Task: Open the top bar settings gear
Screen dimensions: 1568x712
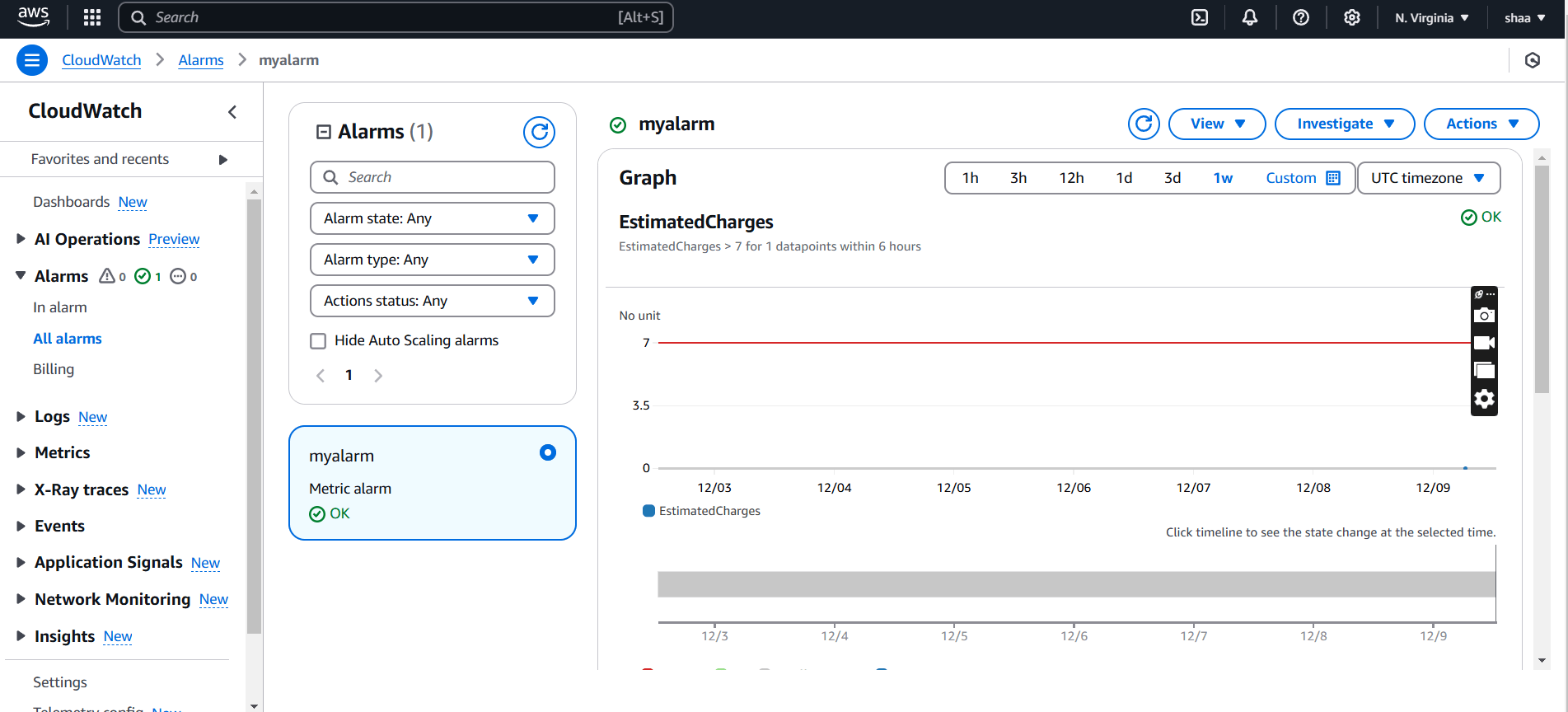Action: [x=1352, y=17]
